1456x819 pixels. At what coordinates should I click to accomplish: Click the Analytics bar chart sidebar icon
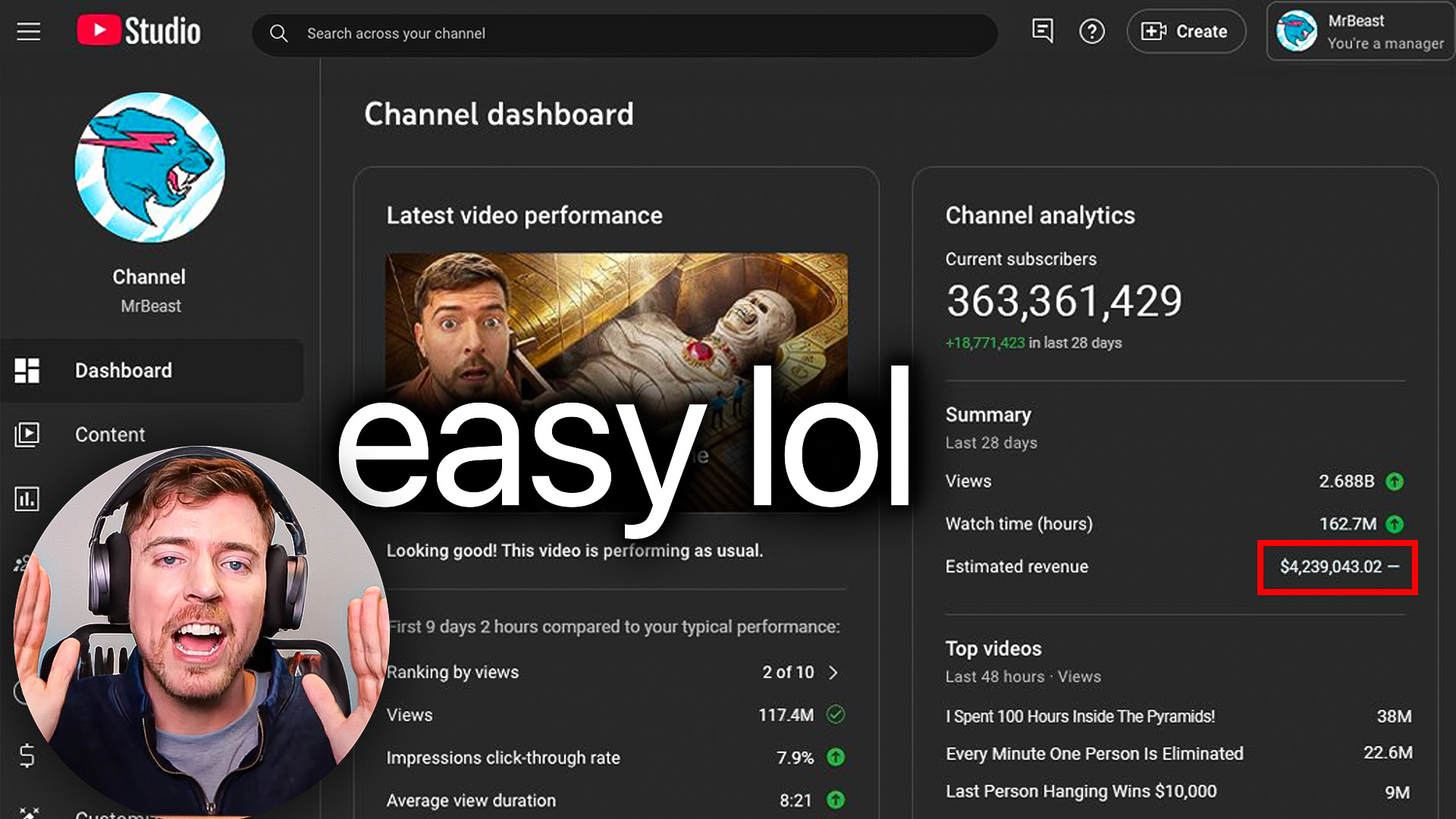[27, 498]
